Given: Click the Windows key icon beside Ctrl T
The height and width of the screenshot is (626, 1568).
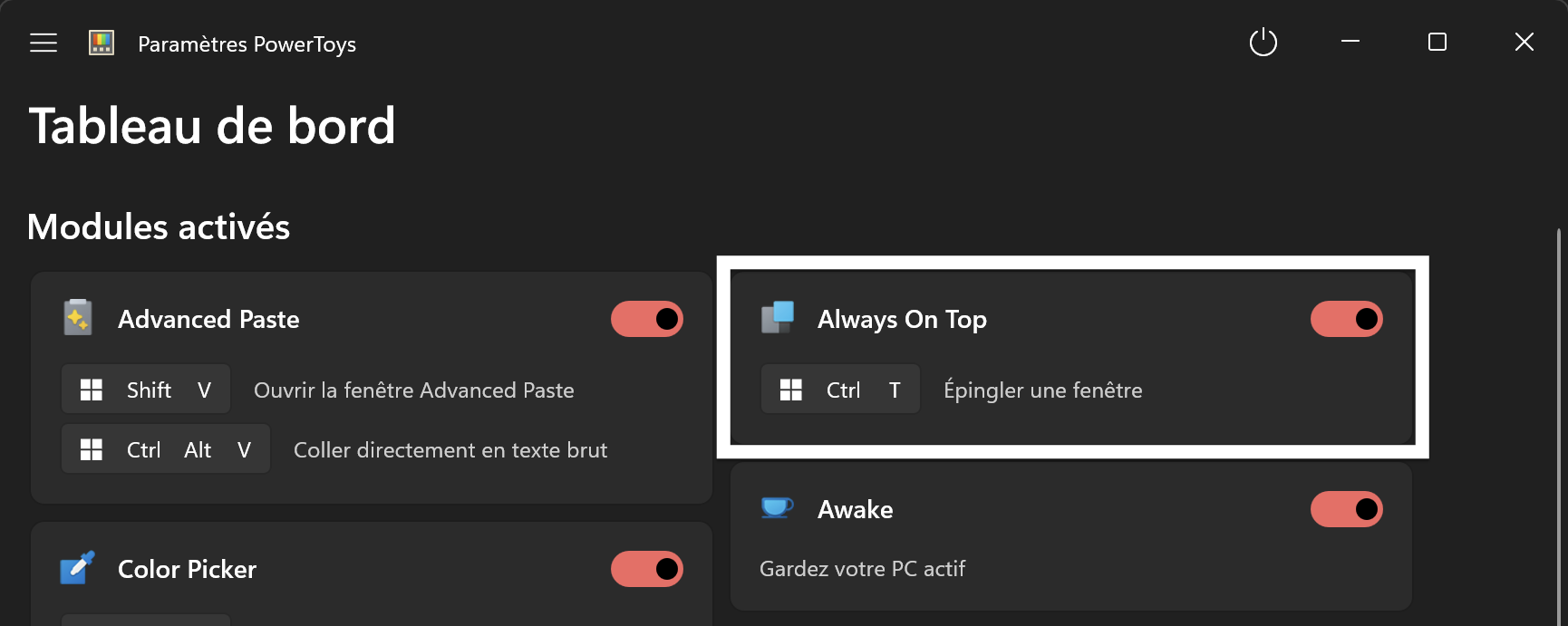Looking at the screenshot, I should 791,390.
